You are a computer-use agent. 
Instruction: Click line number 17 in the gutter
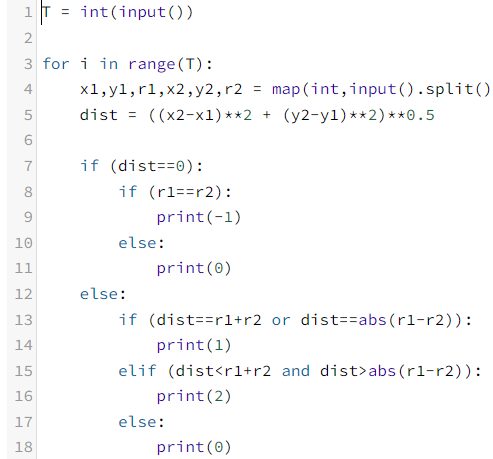(24, 422)
